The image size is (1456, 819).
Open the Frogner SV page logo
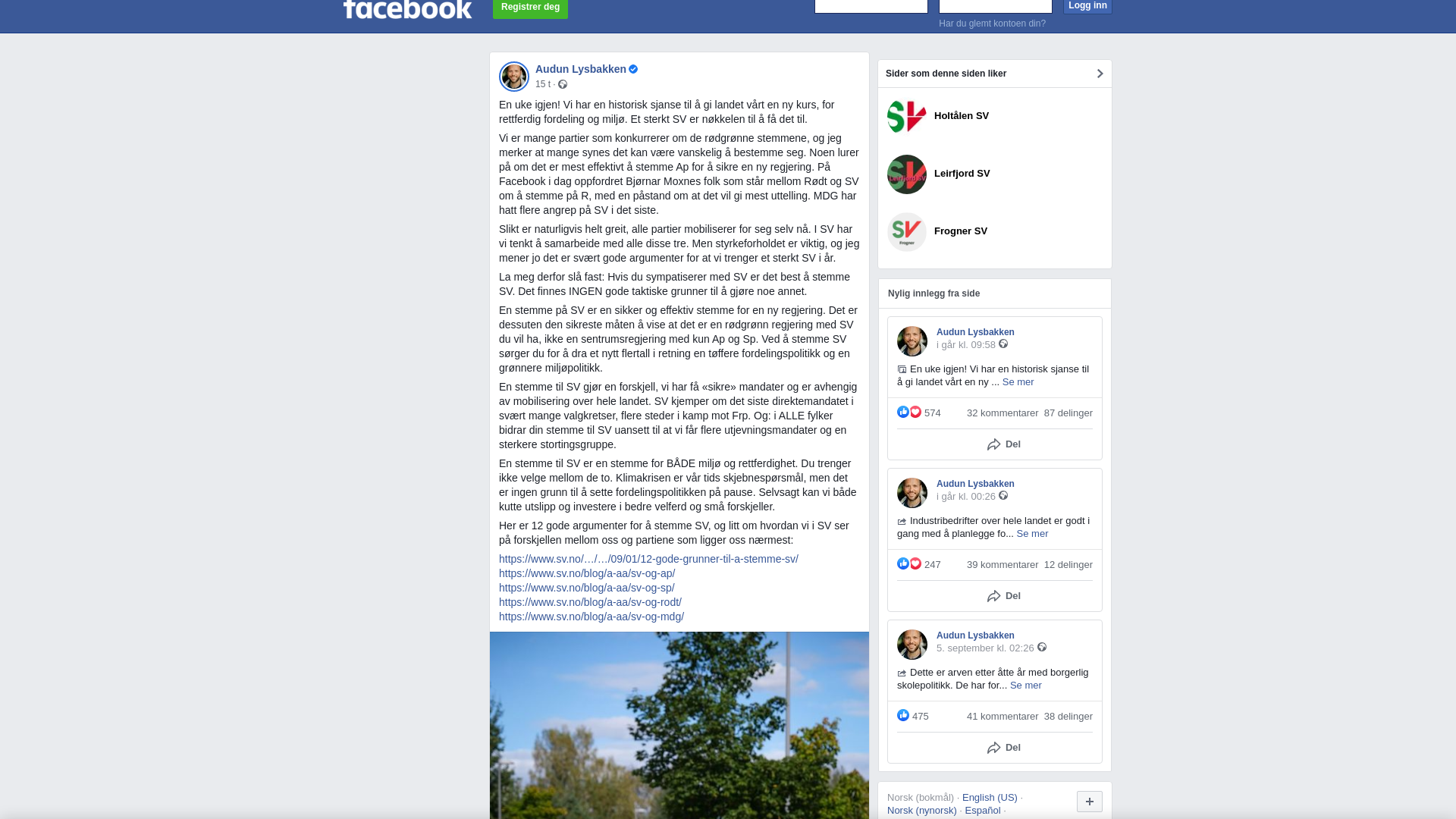coord(907,232)
